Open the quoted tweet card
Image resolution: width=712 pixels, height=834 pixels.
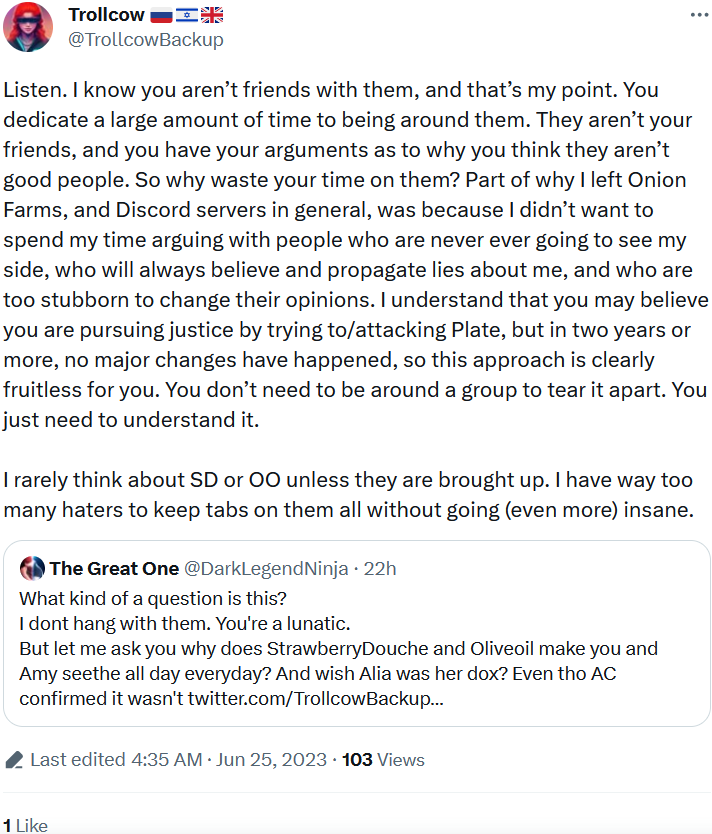[x=357, y=633]
